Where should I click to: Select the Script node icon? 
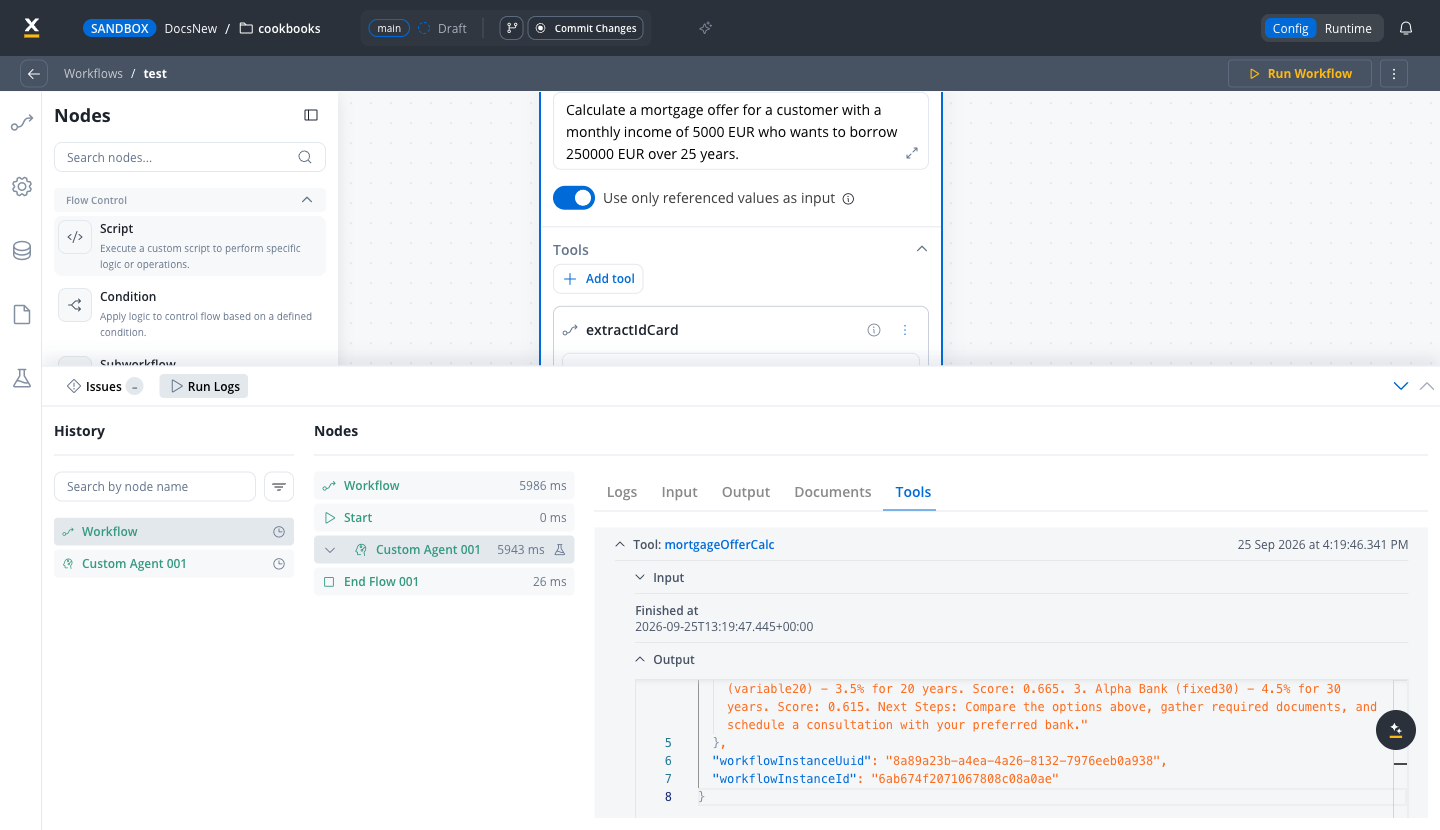tap(75, 237)
